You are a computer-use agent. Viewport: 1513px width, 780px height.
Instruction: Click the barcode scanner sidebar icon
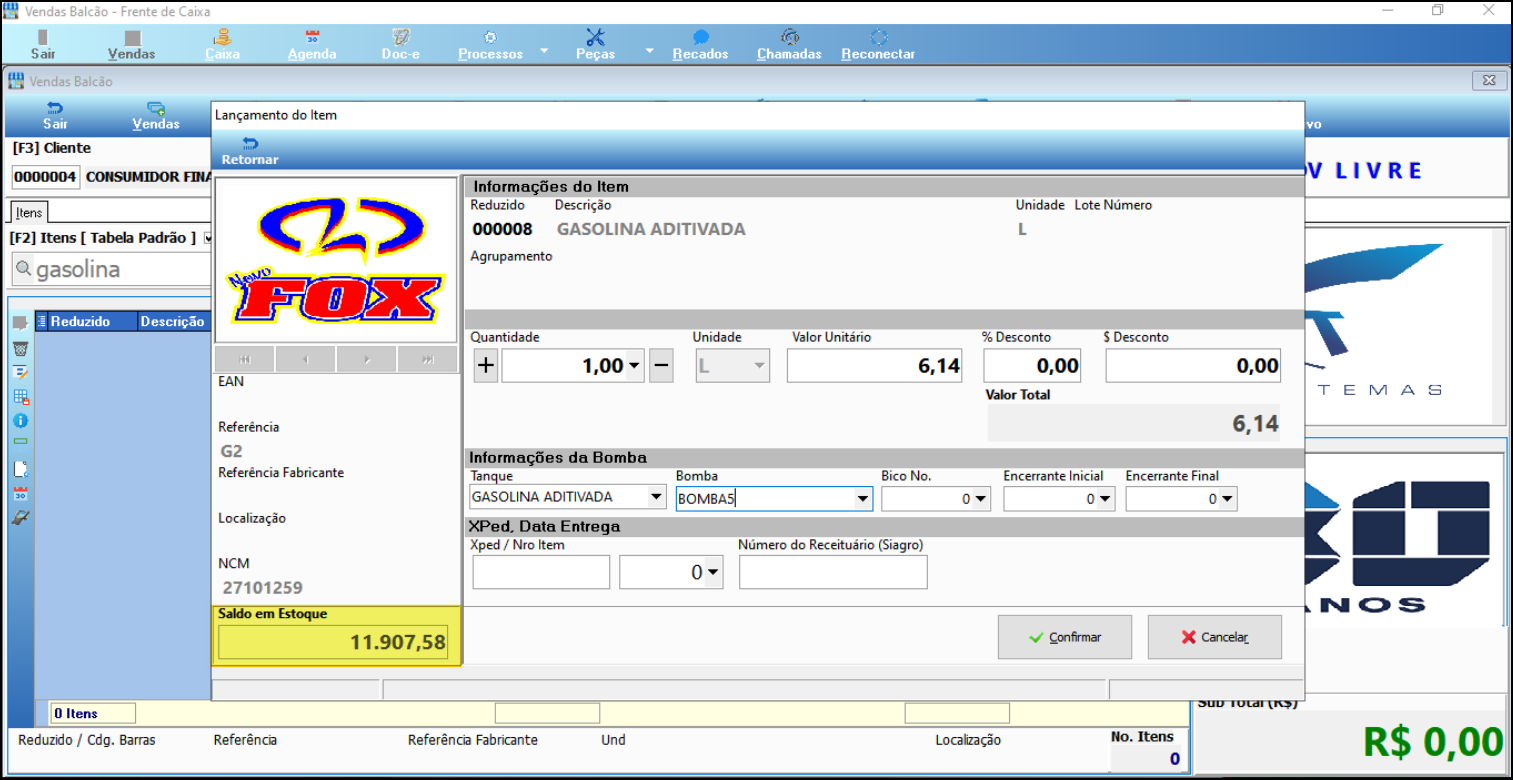[x=20, y=517]
